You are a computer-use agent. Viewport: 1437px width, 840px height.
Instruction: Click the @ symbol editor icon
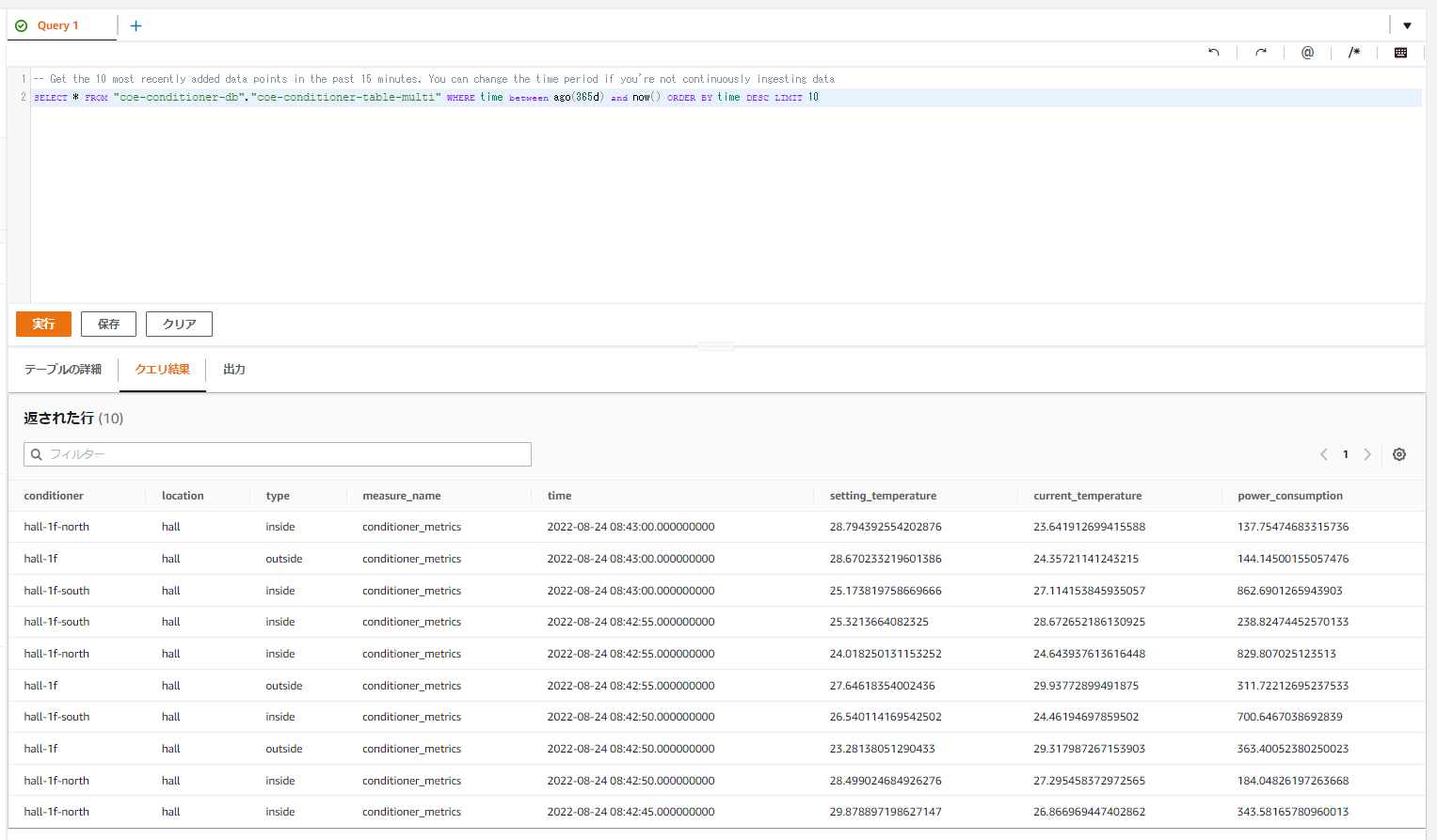click(1307, 53)
